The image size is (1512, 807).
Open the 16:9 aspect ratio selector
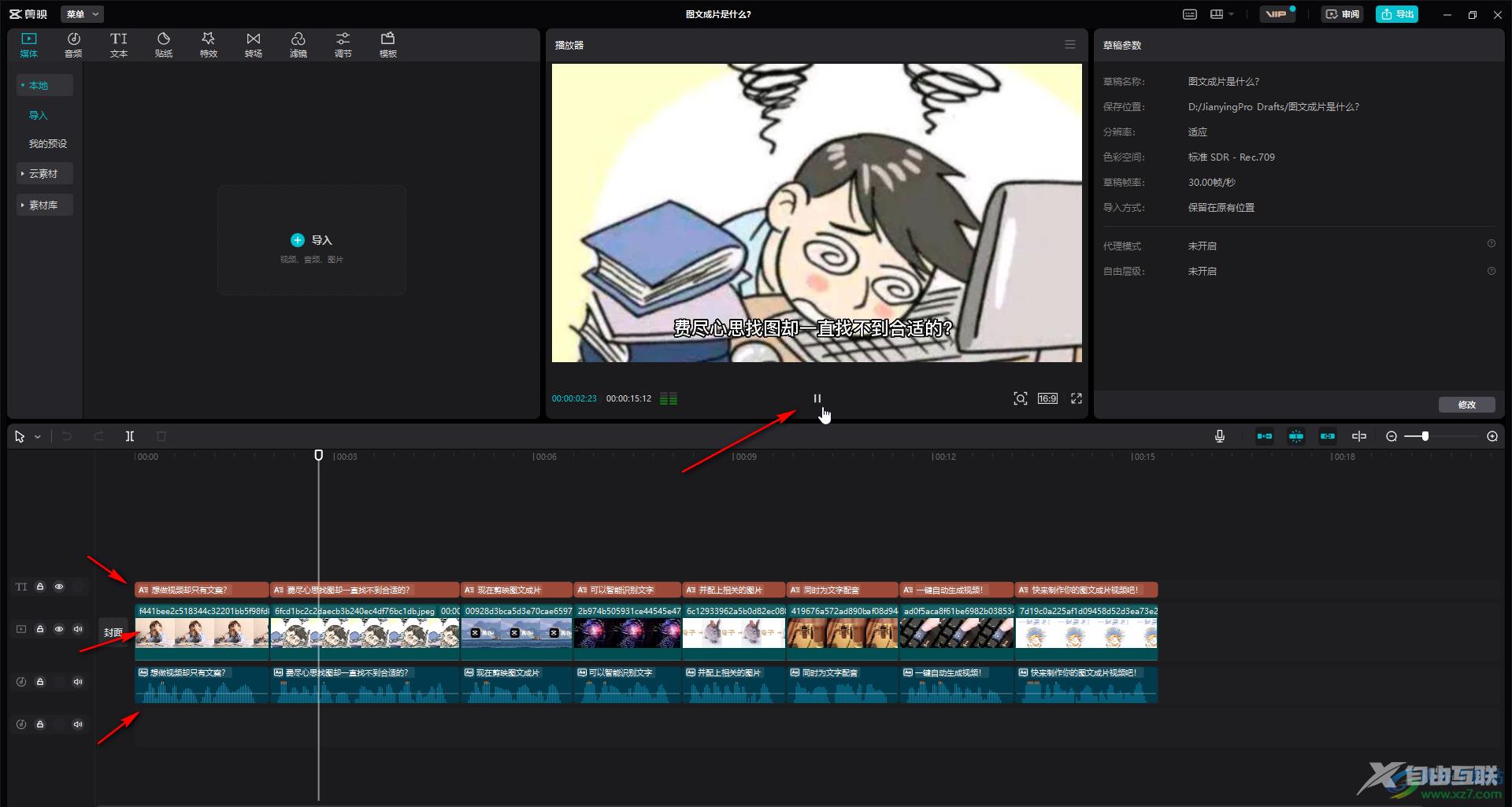(x=1047, y=398)
